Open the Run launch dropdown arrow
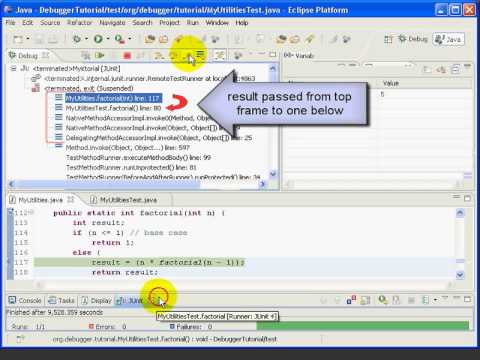The width and height of the screenshot is (480, 360). tap(108, 39)
